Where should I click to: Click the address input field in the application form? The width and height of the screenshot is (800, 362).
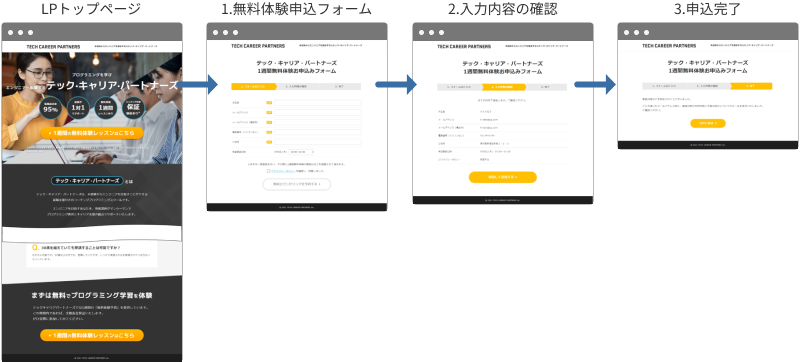coord(318,142)
